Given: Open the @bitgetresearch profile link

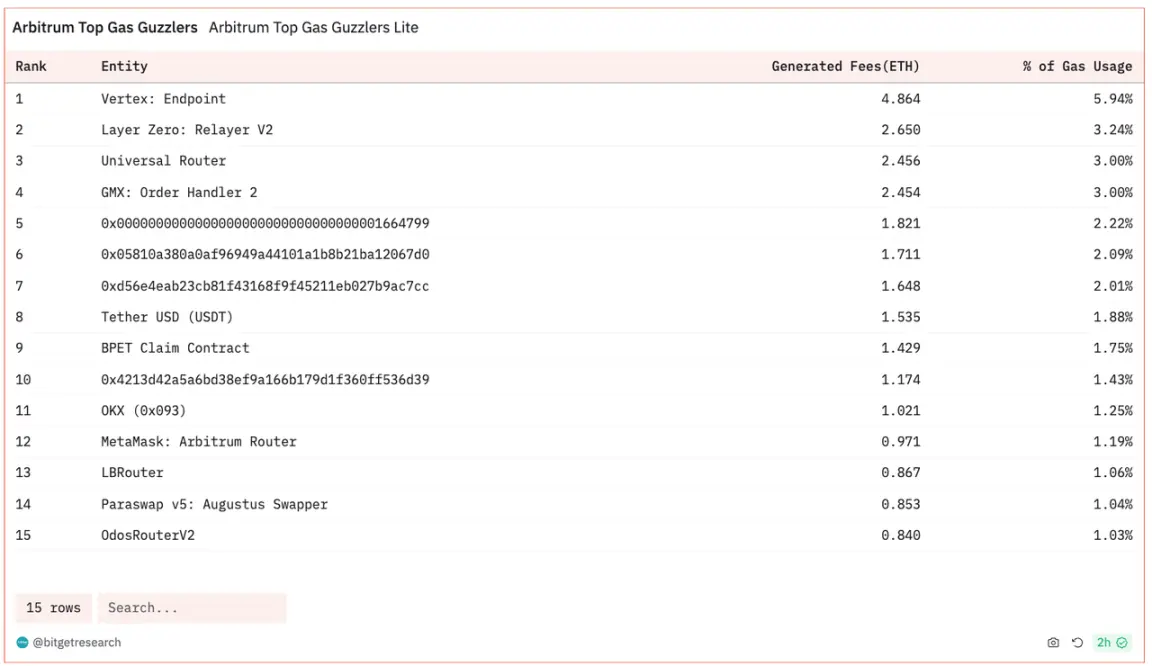Looking at the screenshot, I should point(76,642).
